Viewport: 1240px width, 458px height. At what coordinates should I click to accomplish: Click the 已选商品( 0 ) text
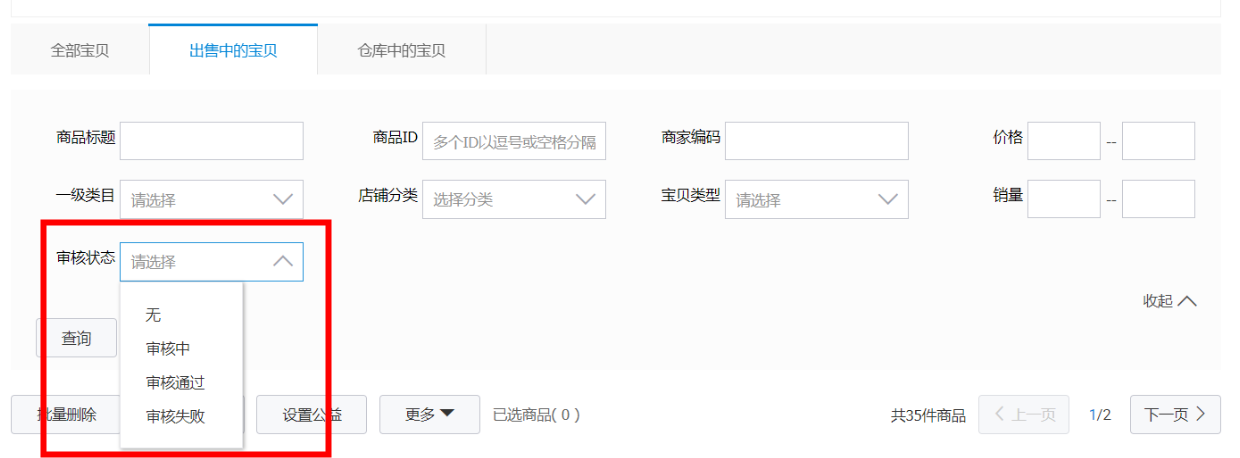pyautogui.click(x=537, y=415)
